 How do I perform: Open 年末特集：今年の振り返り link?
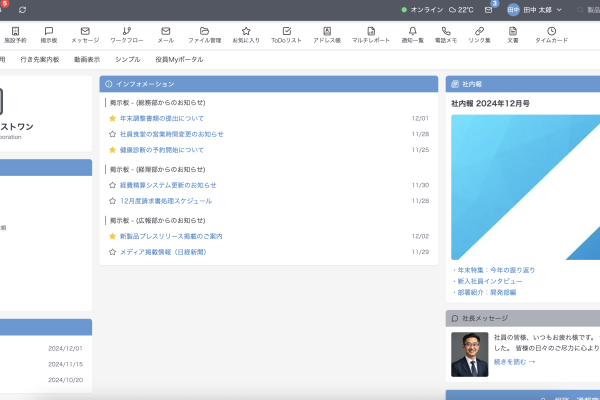(496, 270)
